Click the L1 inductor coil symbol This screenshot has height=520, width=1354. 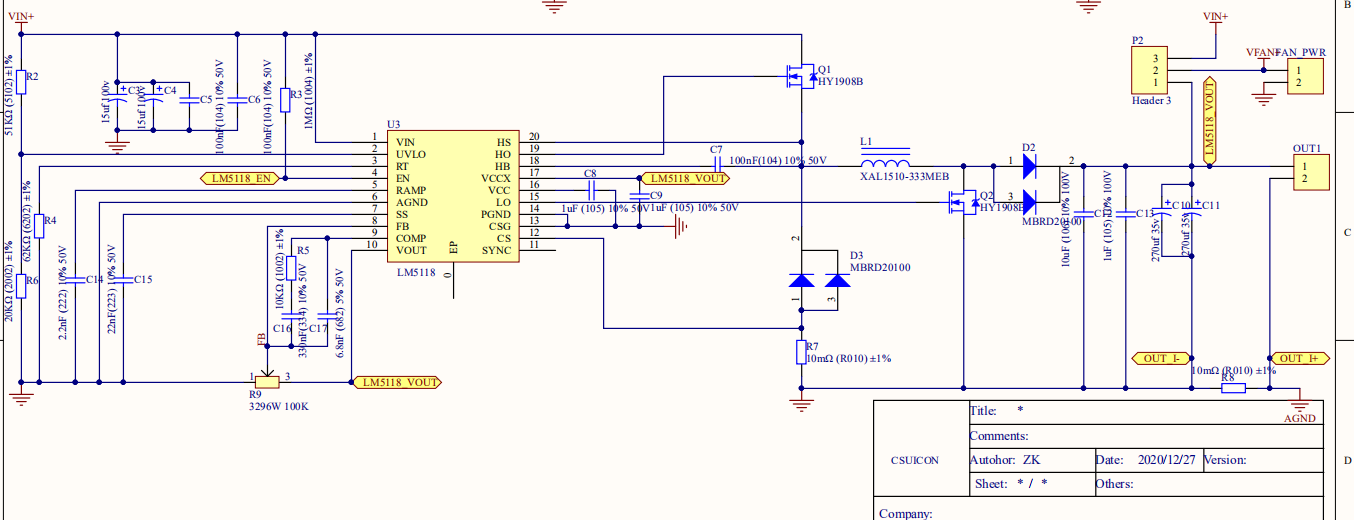pos(885,163)
